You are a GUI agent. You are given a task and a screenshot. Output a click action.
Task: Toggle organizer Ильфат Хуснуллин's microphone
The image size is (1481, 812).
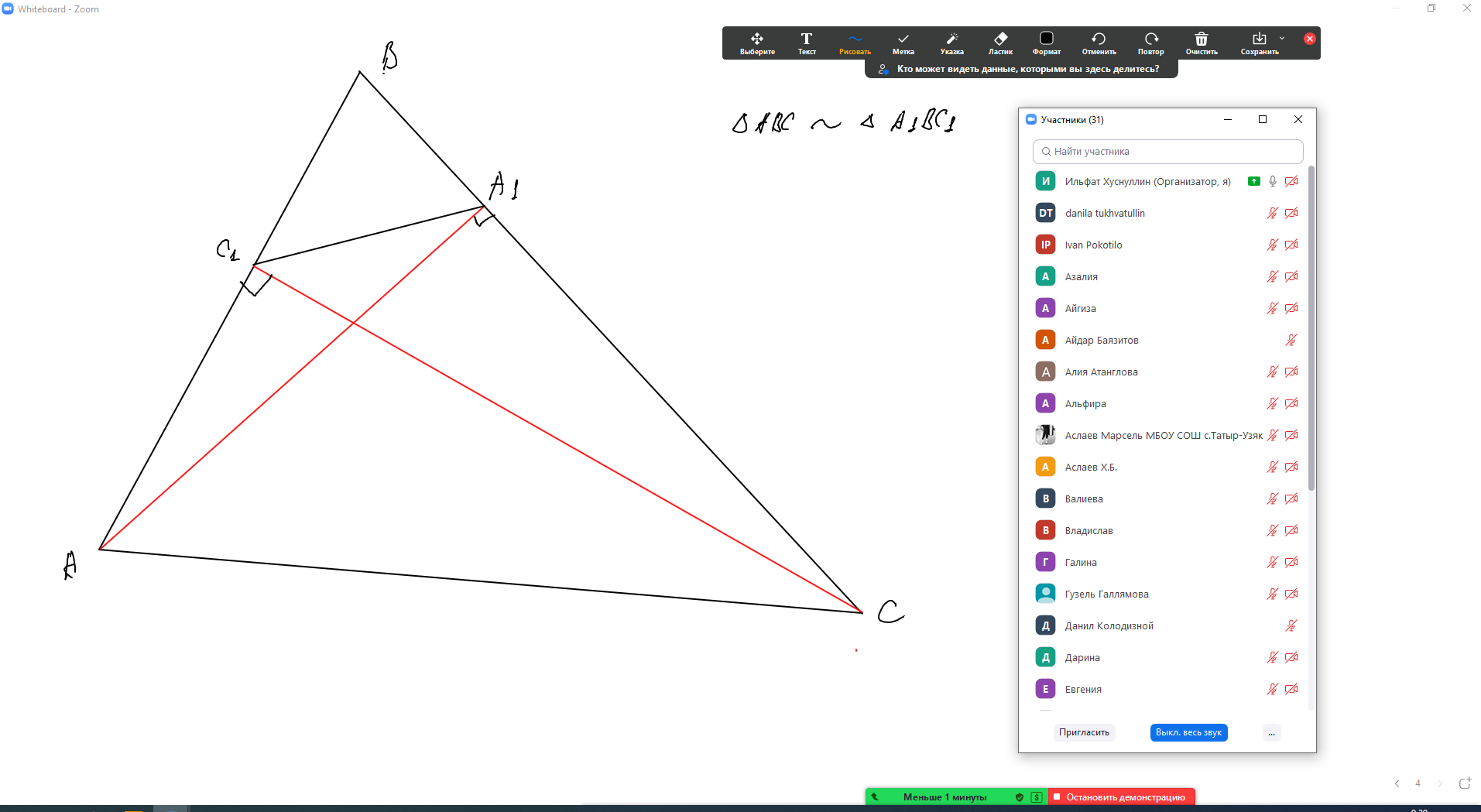[x=1272, y=181]
